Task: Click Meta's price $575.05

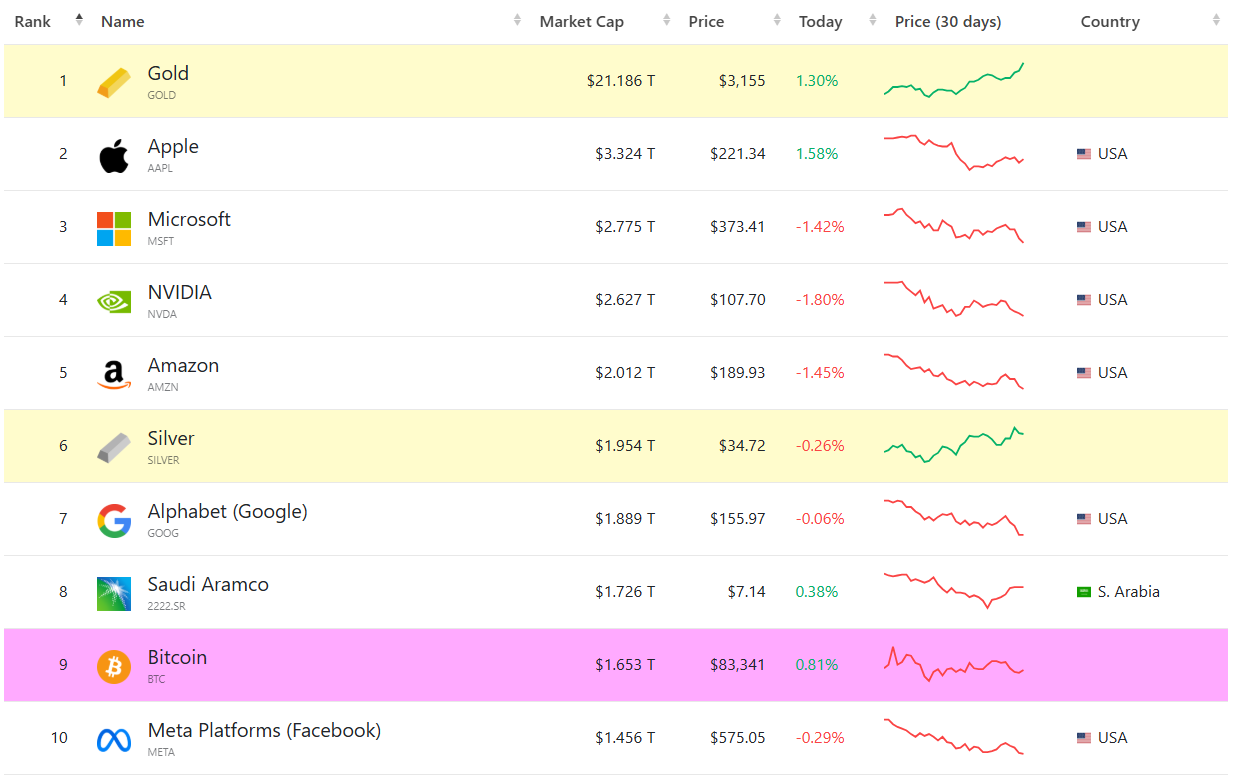Action: (738, 738)
